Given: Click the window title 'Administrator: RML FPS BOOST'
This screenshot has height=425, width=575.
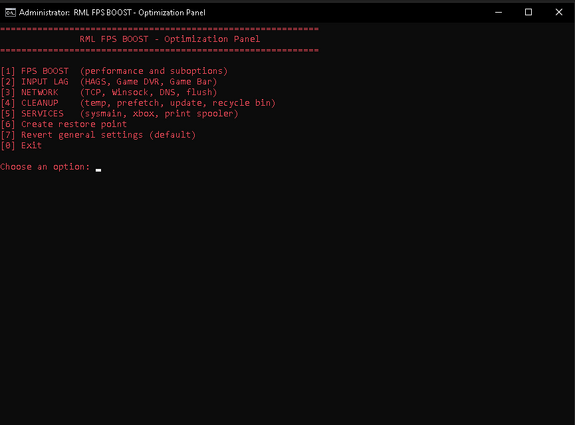Looking at the screenshot, I should 112,12.
